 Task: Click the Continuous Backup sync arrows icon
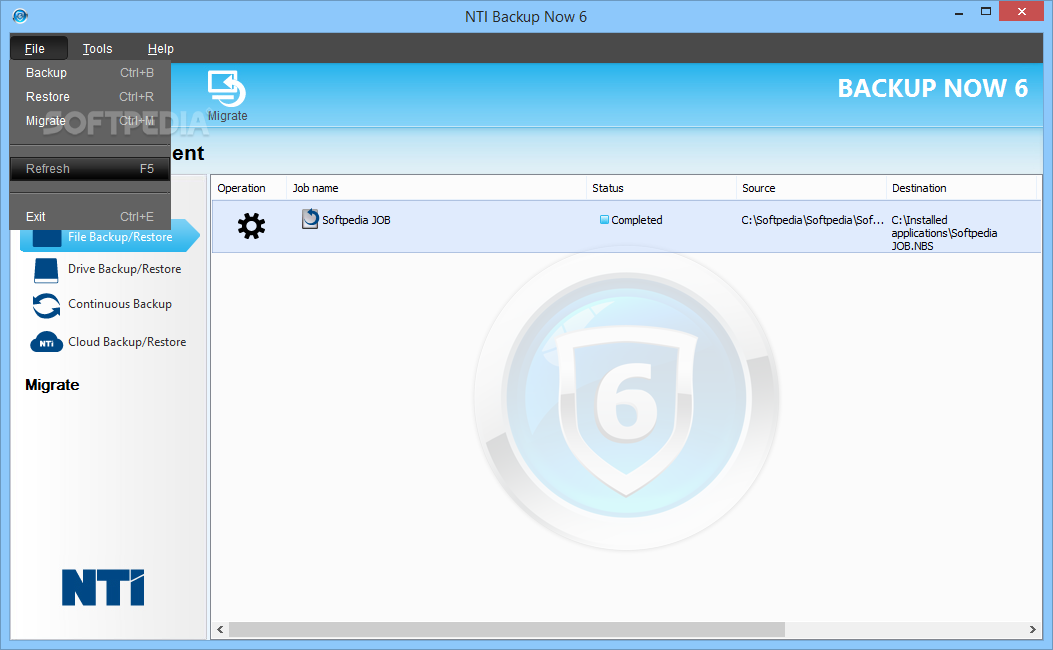tap(46, 306)
